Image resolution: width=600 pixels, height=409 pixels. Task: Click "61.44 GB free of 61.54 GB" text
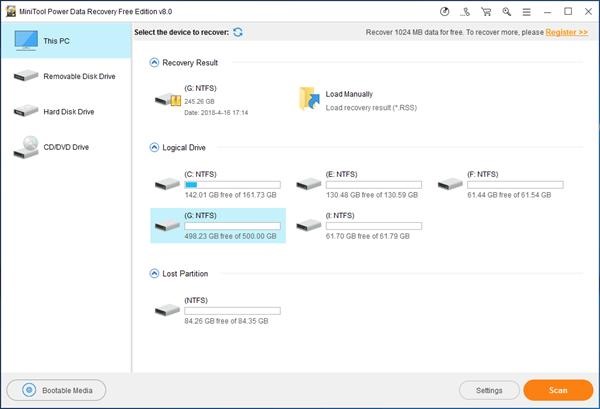509,195
